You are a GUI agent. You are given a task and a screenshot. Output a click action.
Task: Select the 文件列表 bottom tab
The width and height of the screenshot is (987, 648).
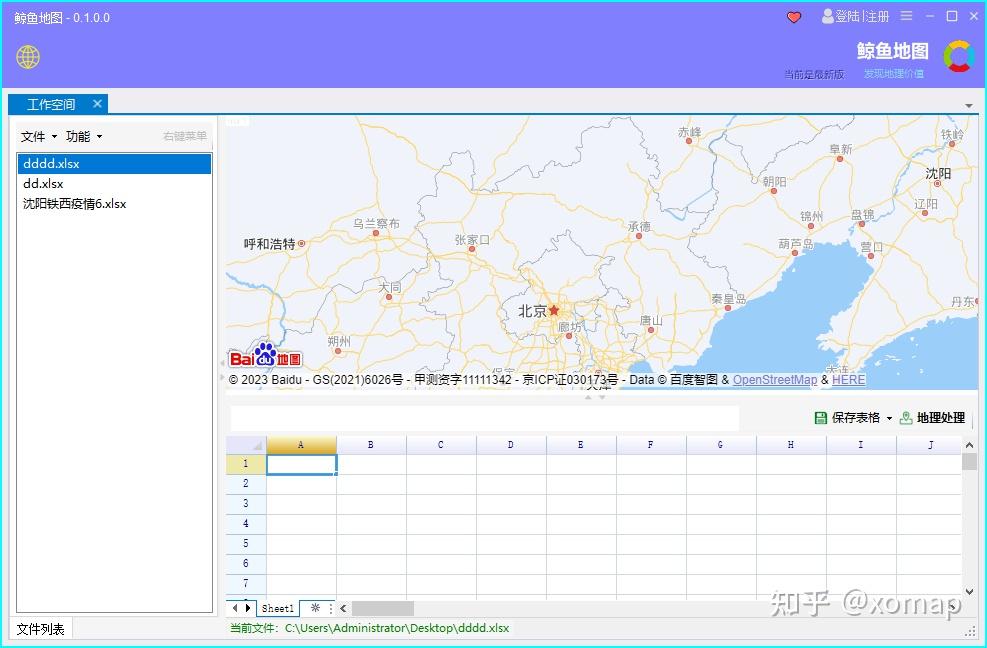pos(40,629)
